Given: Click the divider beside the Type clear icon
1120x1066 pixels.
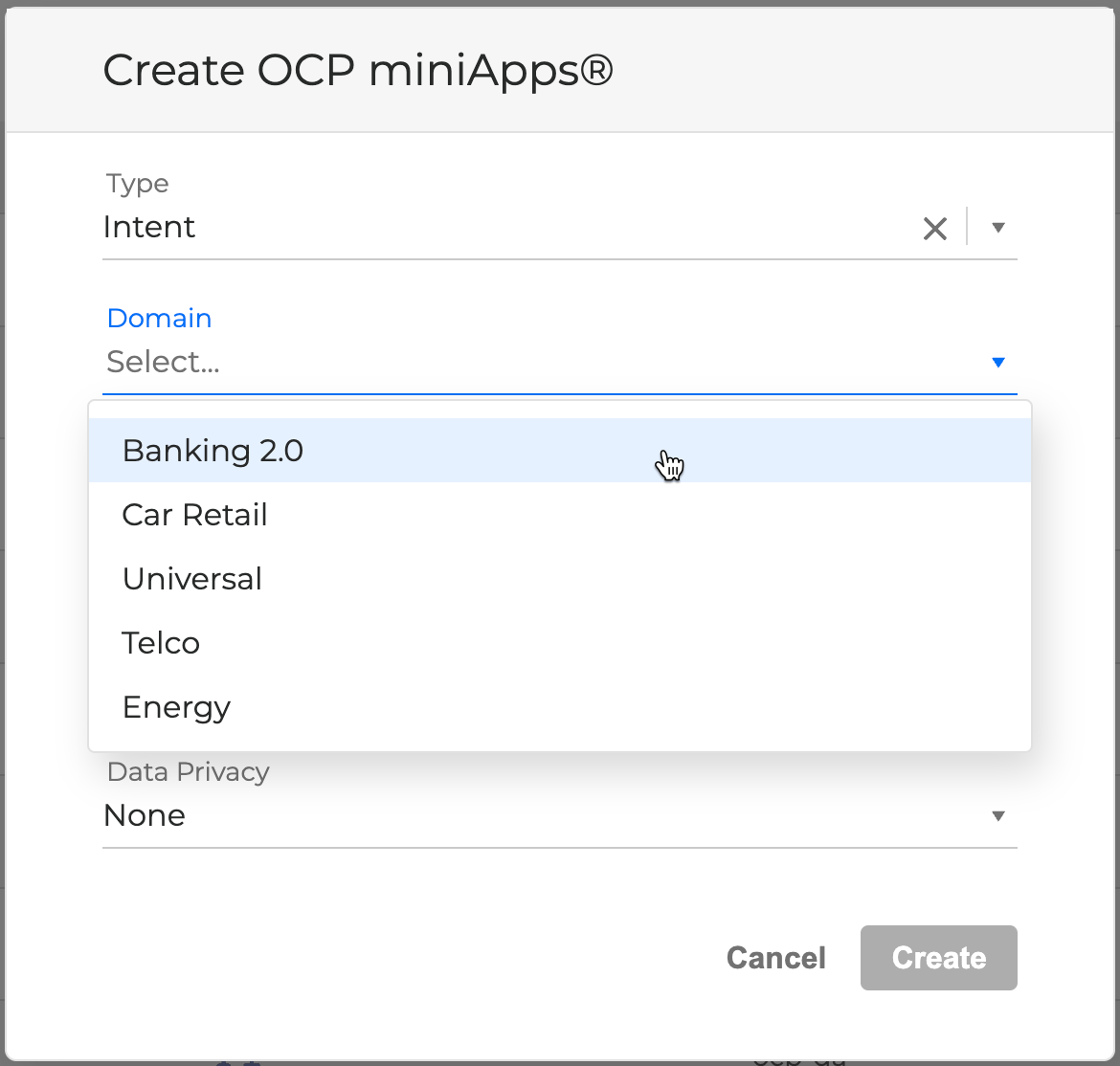Looking at the screenshot, I should 967,228.
